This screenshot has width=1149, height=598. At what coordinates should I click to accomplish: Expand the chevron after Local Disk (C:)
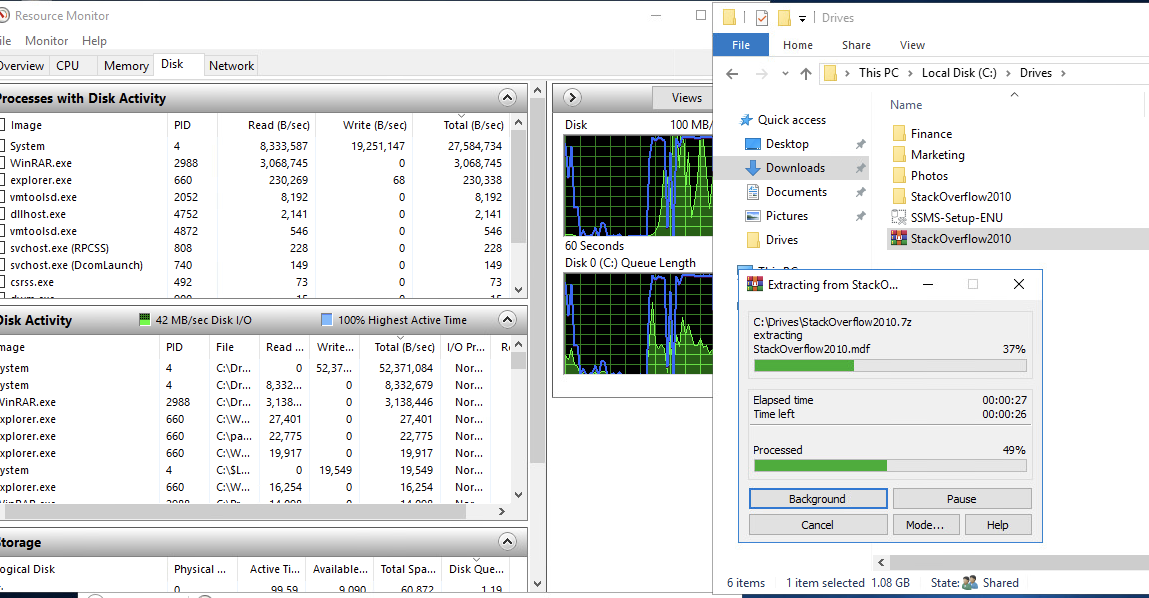coord(1008,73)
